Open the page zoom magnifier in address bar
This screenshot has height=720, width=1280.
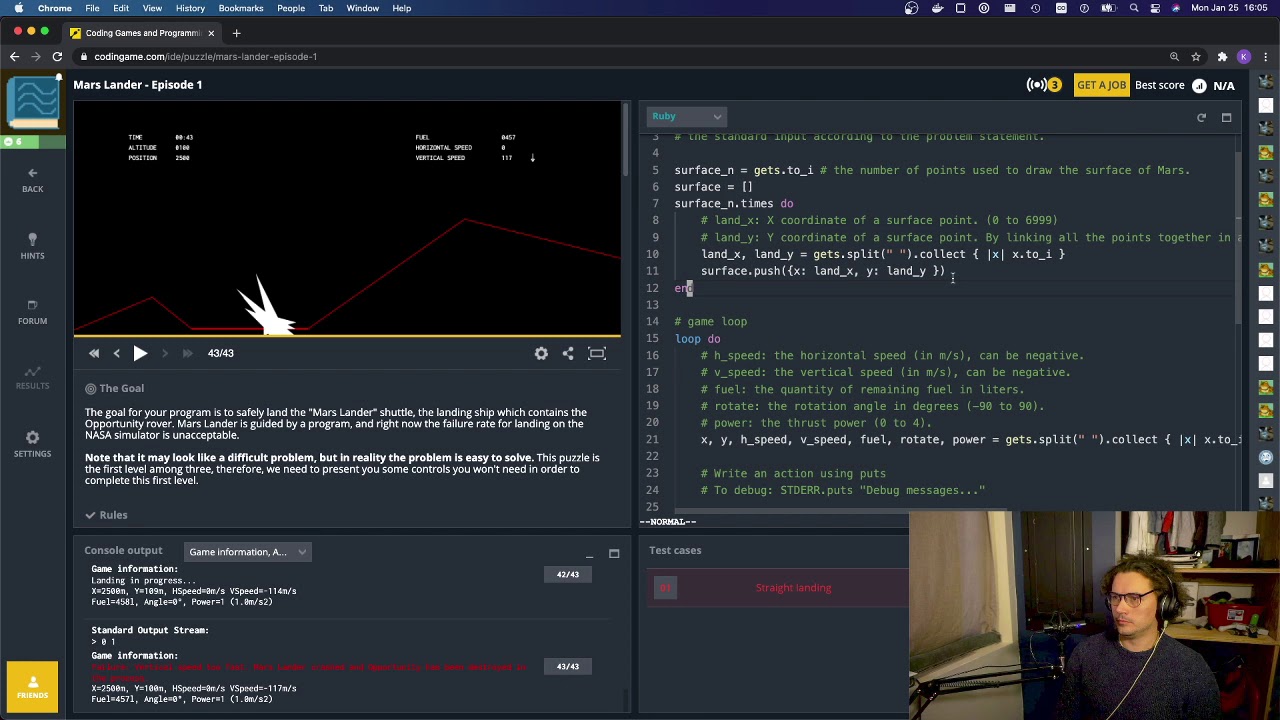(1174, 57)
